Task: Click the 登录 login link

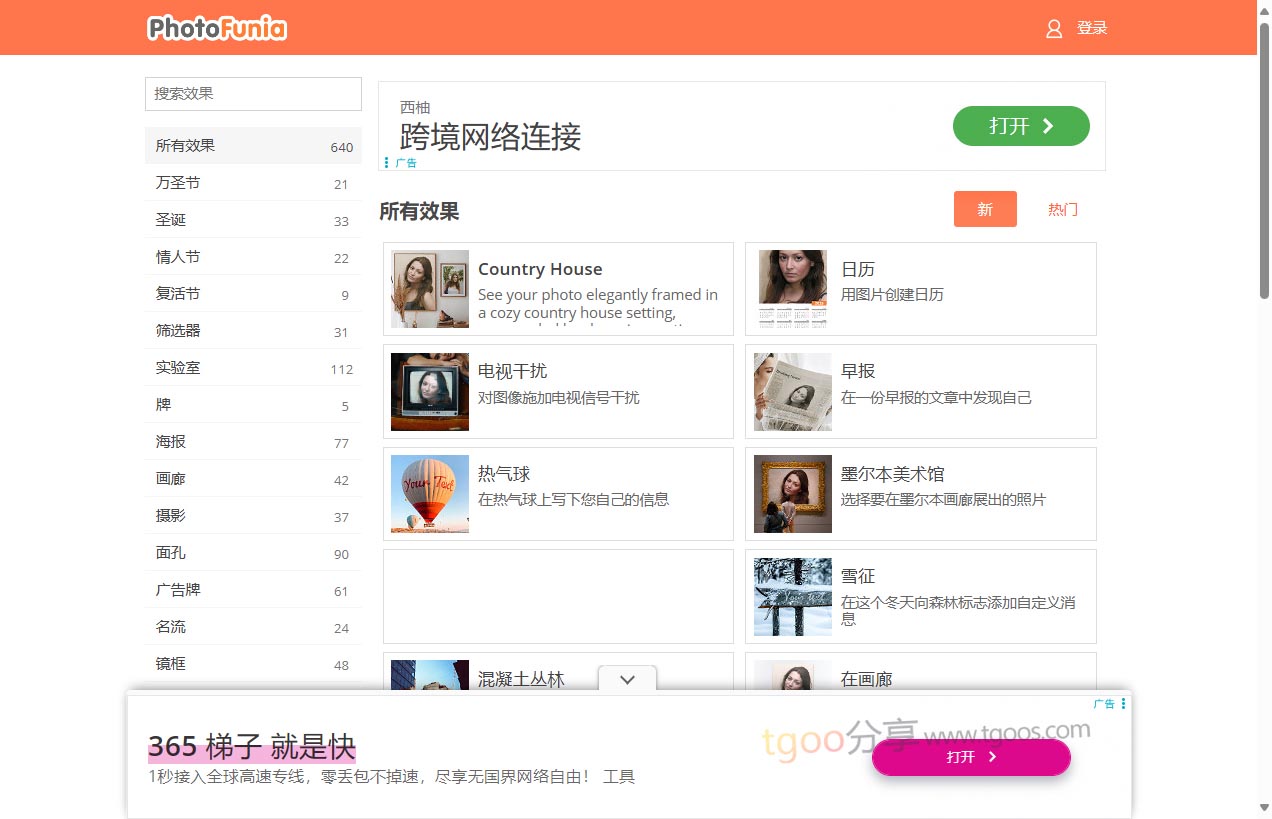Action: (1092, 28)
